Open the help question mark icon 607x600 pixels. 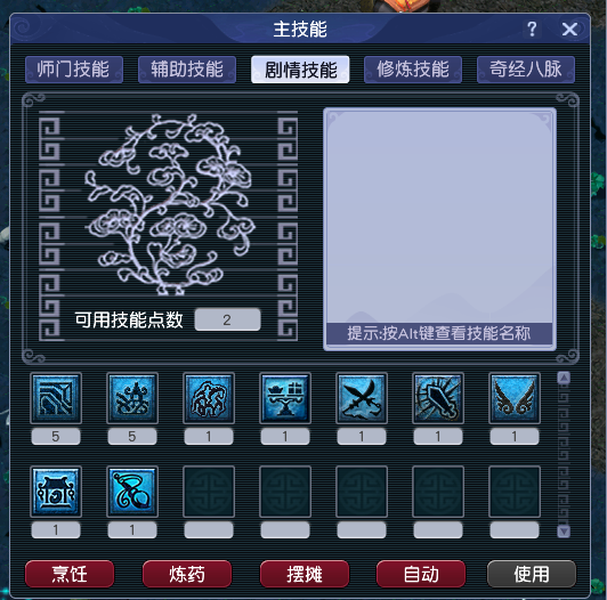tap(532, 29)
